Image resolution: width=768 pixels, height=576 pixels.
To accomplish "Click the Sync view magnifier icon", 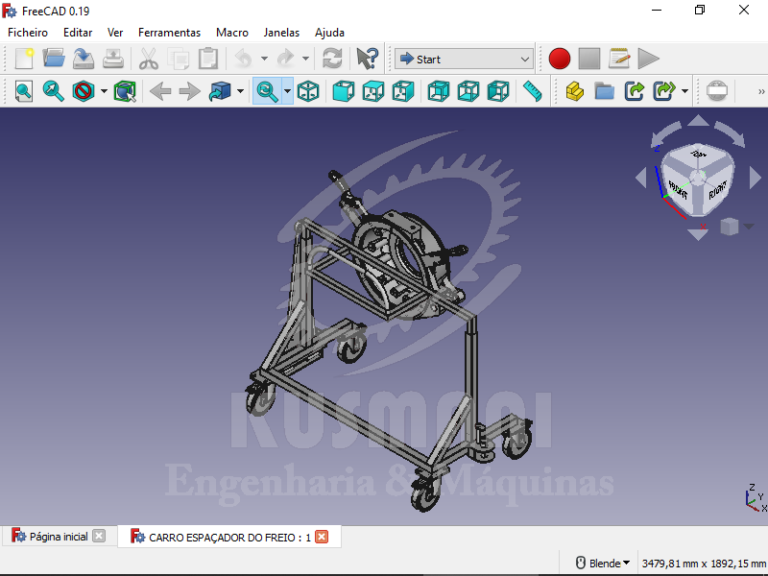I will (267, 91).
